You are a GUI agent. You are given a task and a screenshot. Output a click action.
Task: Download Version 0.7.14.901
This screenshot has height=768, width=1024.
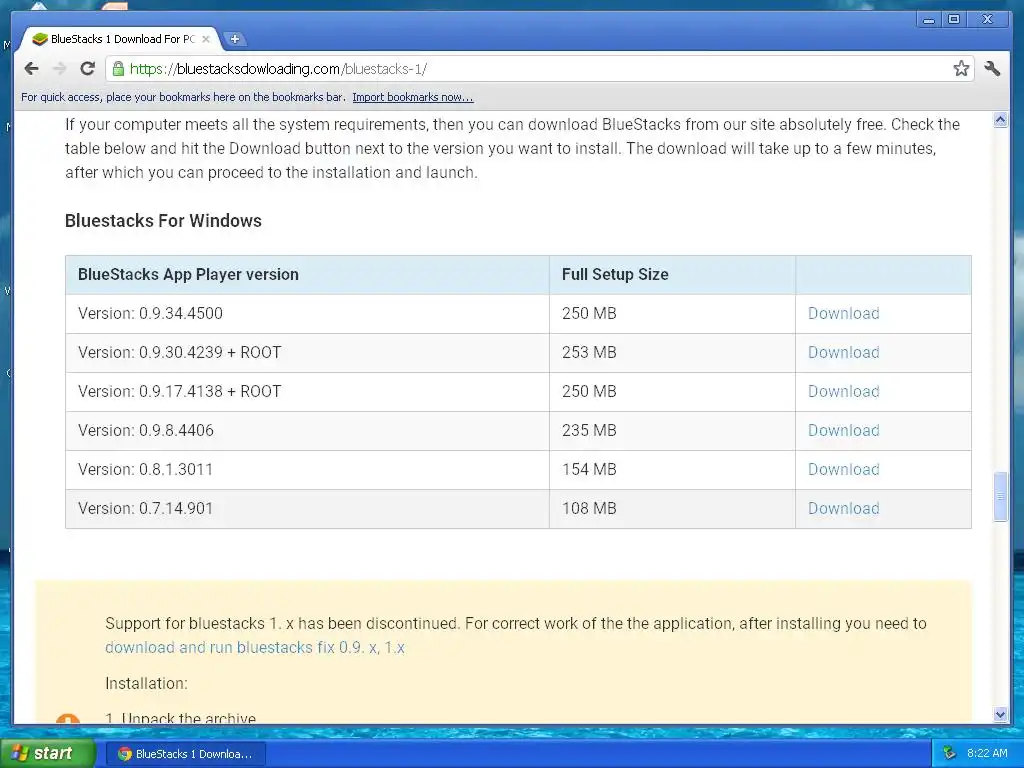point(843,509)
